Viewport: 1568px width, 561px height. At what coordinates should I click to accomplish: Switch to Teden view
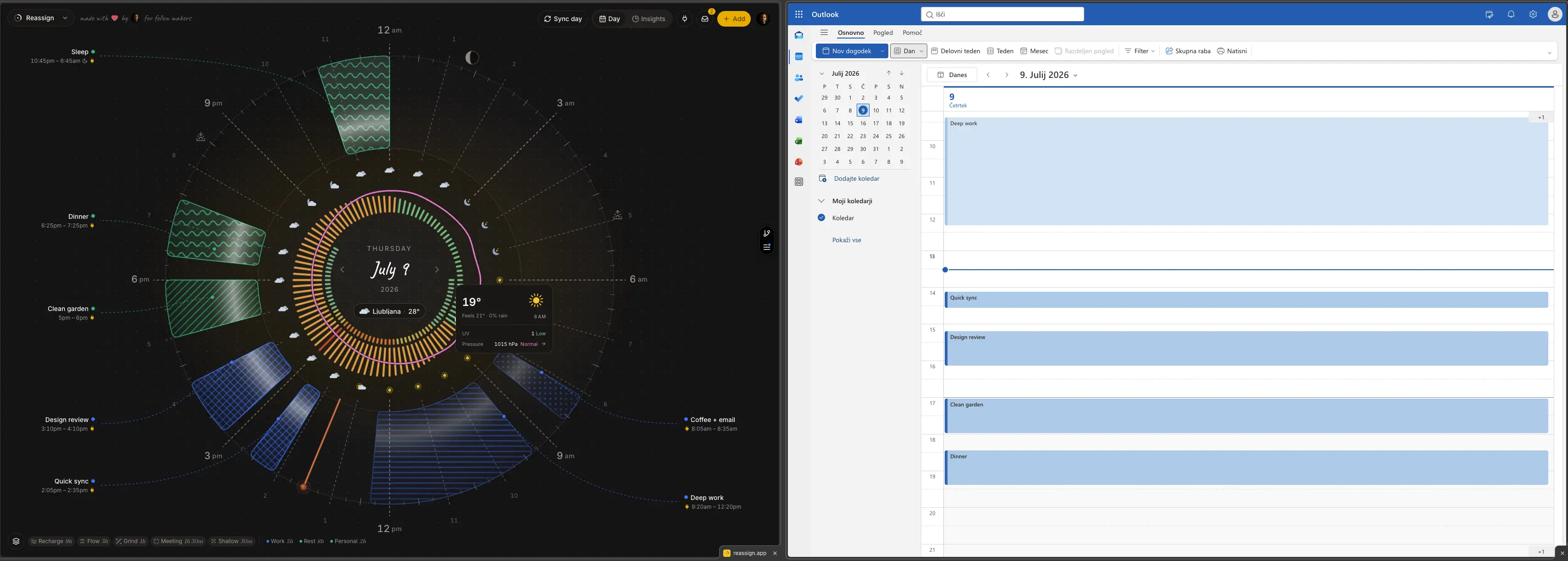999,51
